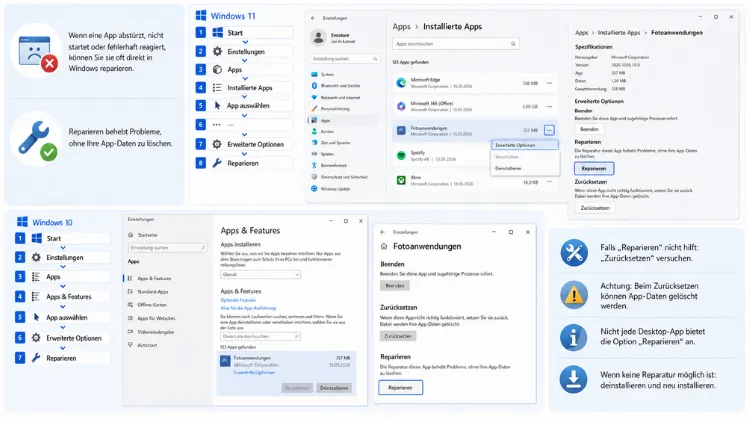Go back in Windows 10 Fotoanwendungen window
Image resolution: width=750 pixels, height=422 pixels.
382,232
